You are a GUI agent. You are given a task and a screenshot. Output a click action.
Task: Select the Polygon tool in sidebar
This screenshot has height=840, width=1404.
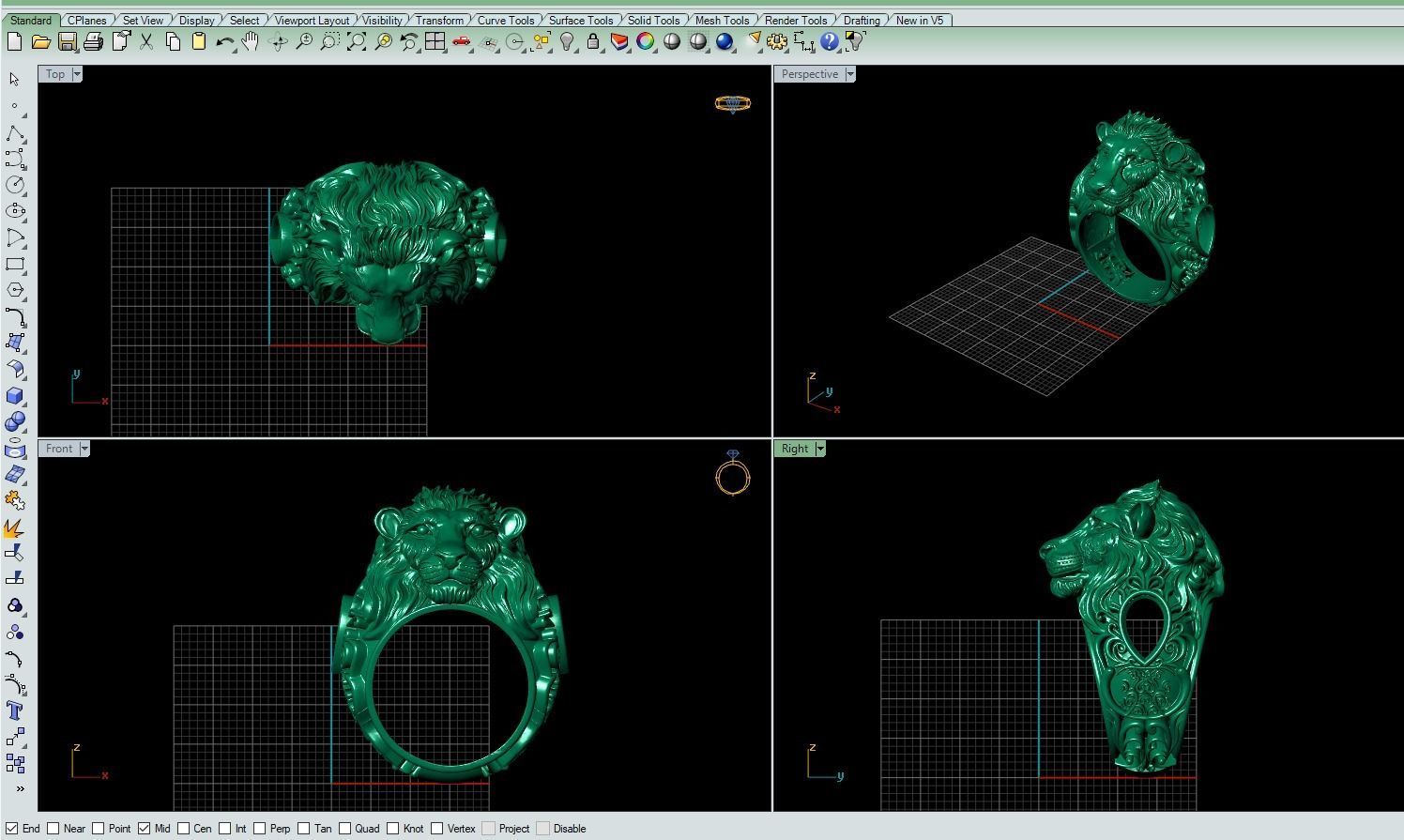[15, 290]
